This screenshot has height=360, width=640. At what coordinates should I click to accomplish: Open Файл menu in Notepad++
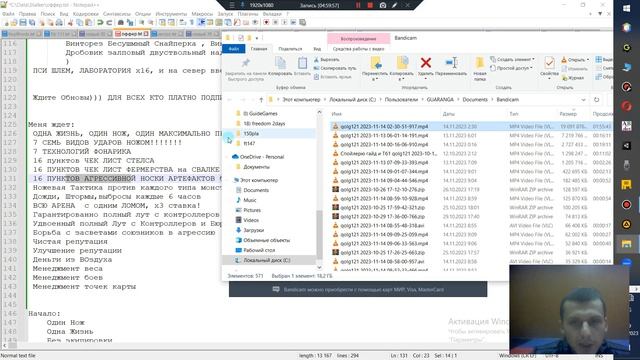8,14
